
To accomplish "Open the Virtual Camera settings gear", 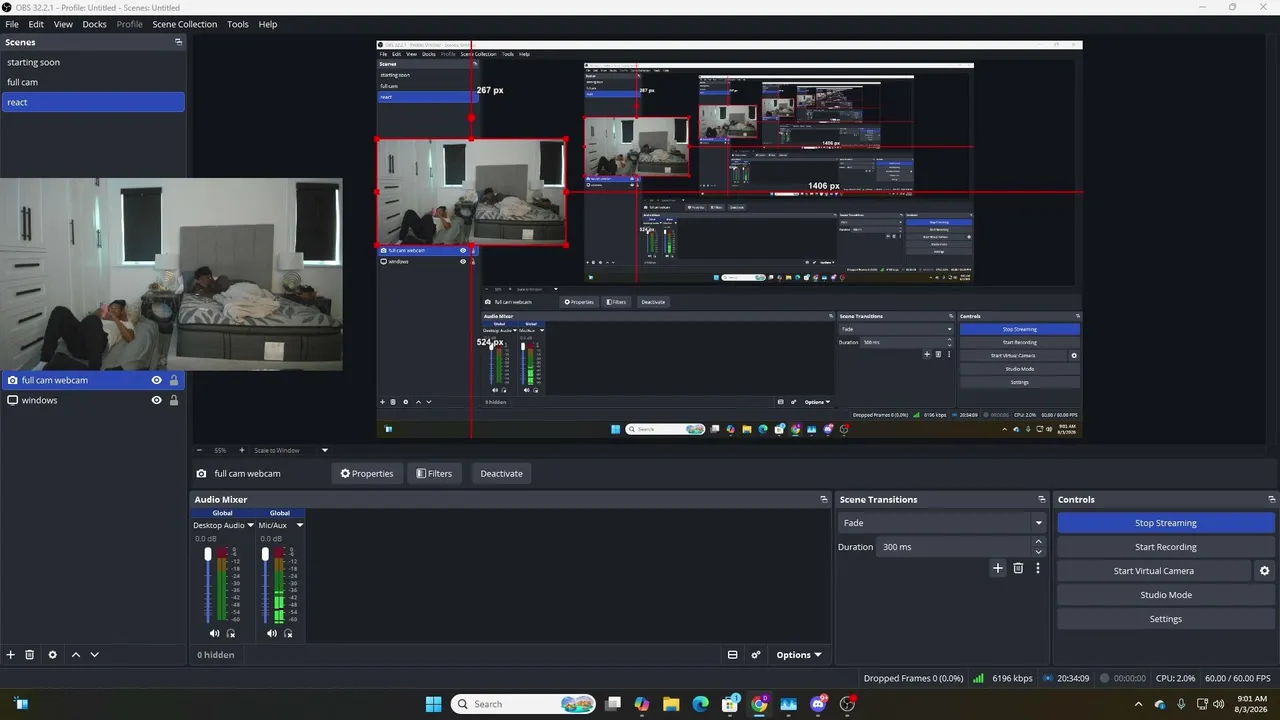I will 1264,571.
